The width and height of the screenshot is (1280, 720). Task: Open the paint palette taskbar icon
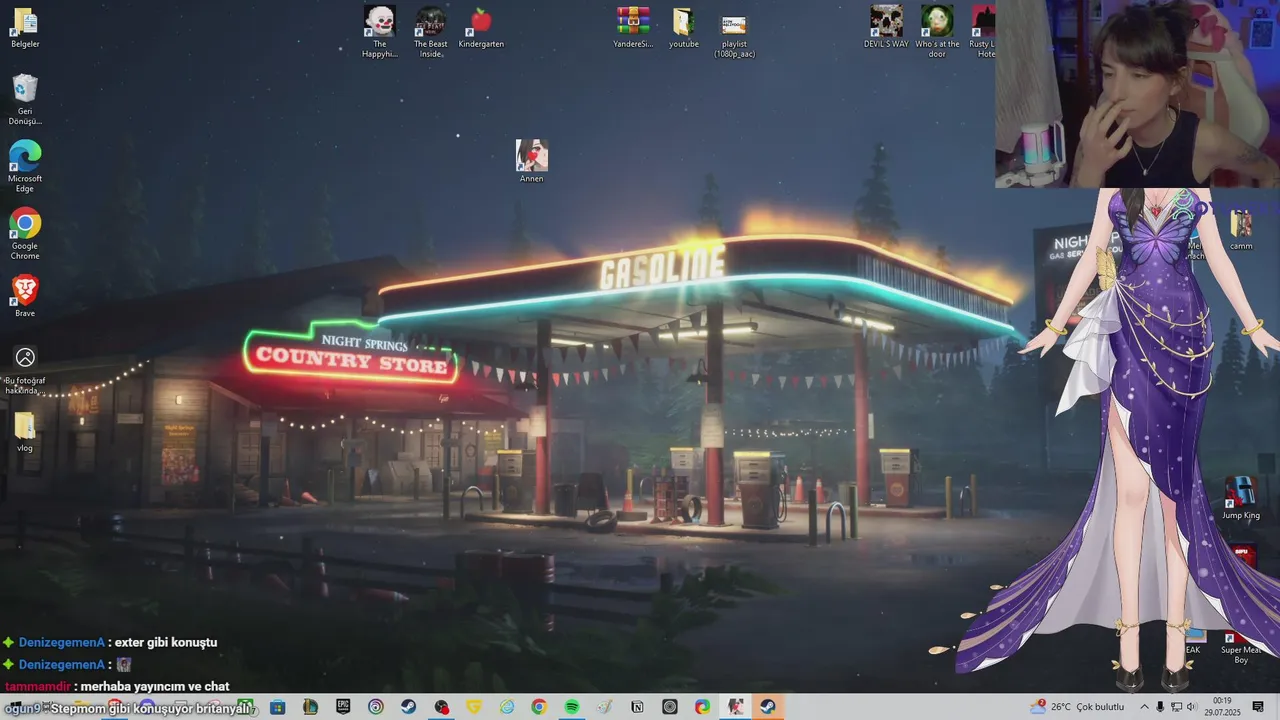pyautogui.click(x=604, y=707)
